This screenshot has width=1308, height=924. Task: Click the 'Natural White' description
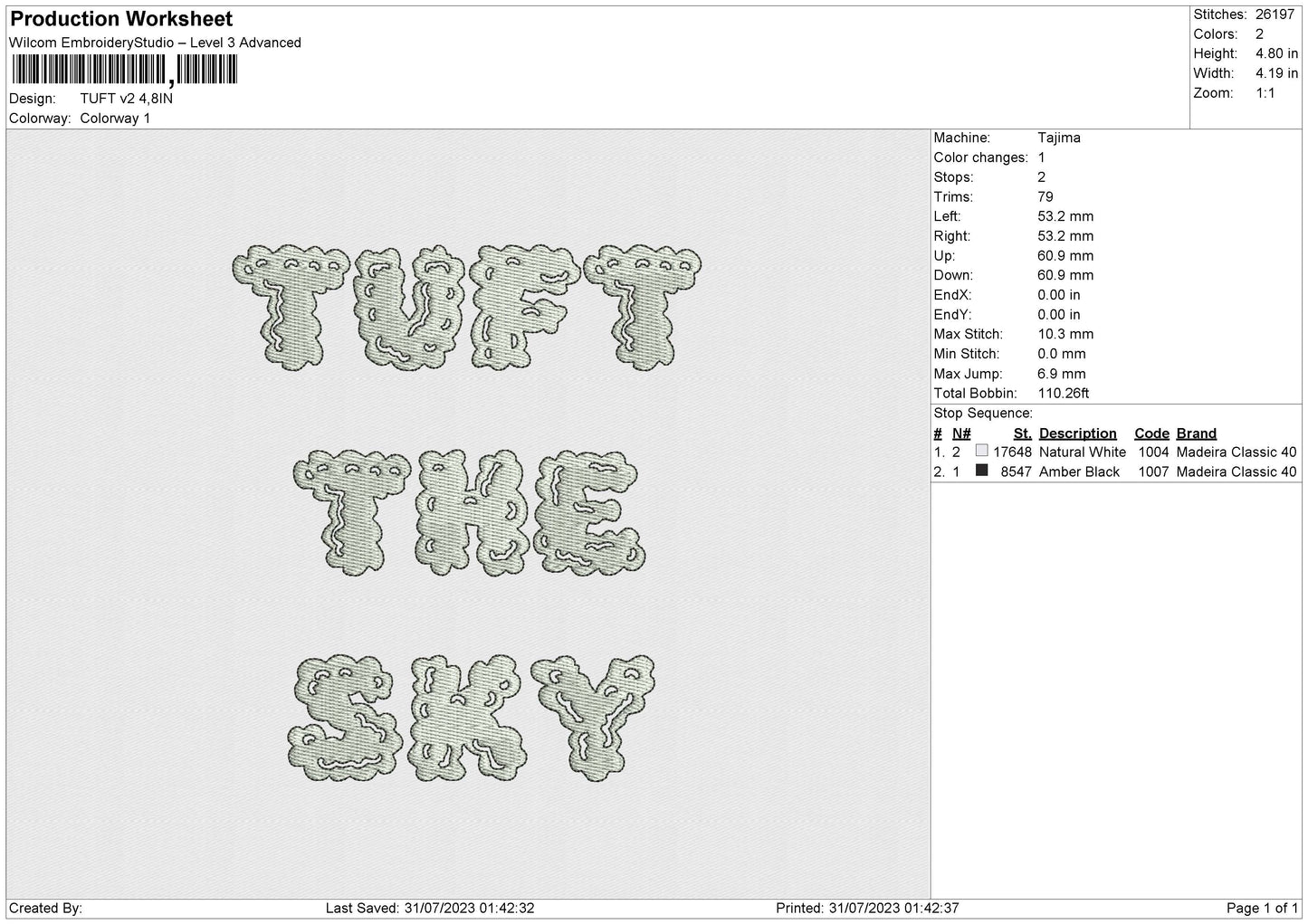coord(1083,452)
